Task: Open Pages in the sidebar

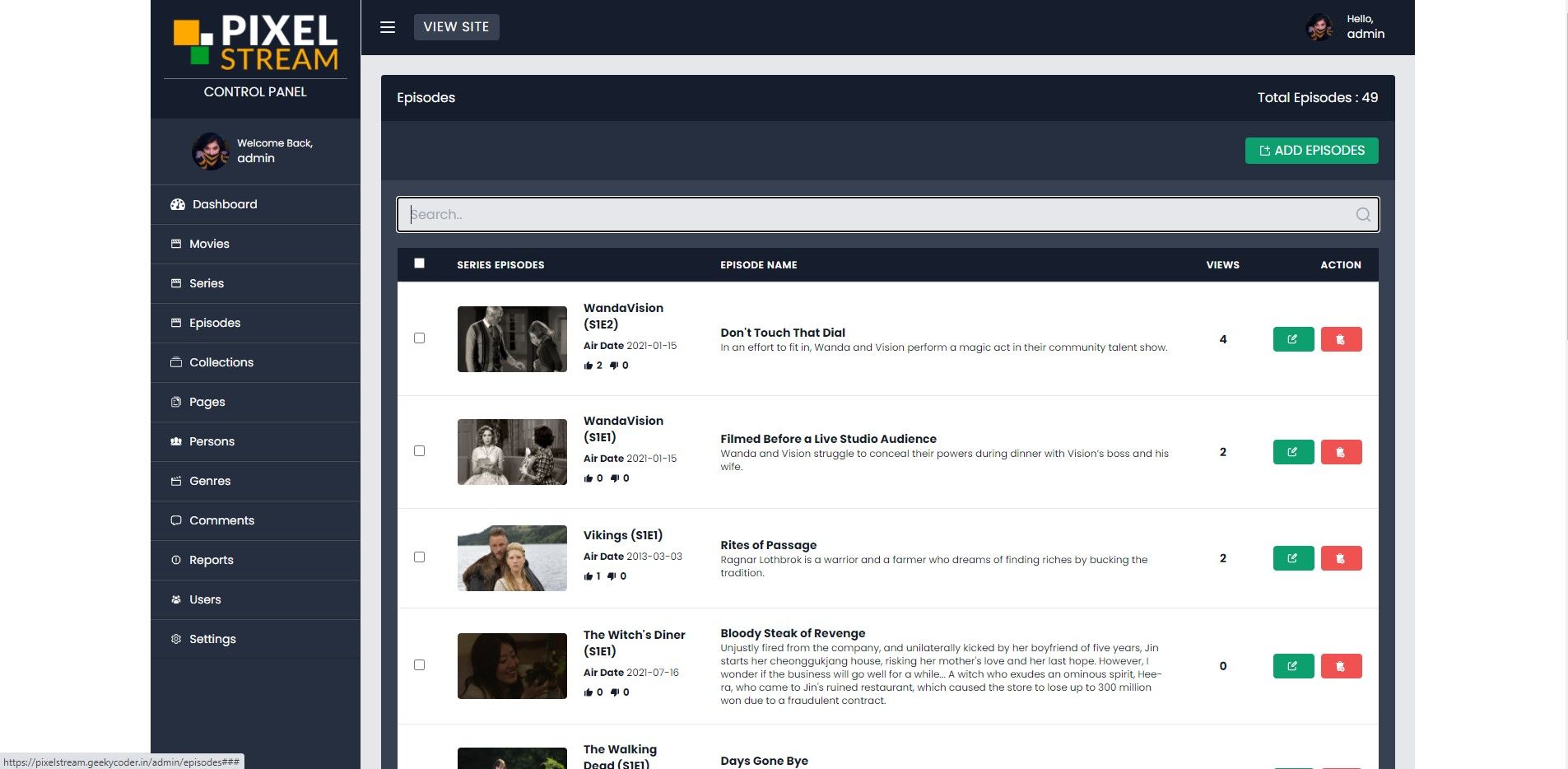Action: [x=255, y=402]
